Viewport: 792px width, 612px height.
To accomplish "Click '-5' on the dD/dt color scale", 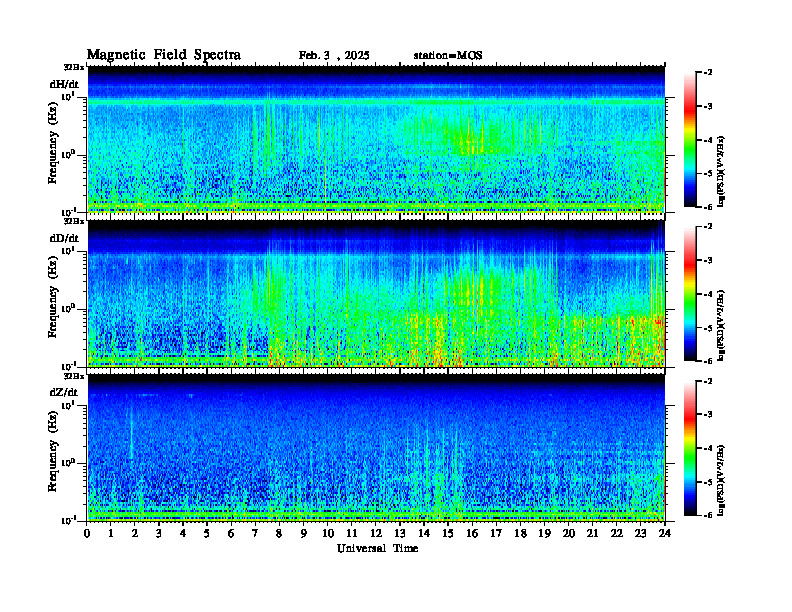I will click(x=708, y=328).
